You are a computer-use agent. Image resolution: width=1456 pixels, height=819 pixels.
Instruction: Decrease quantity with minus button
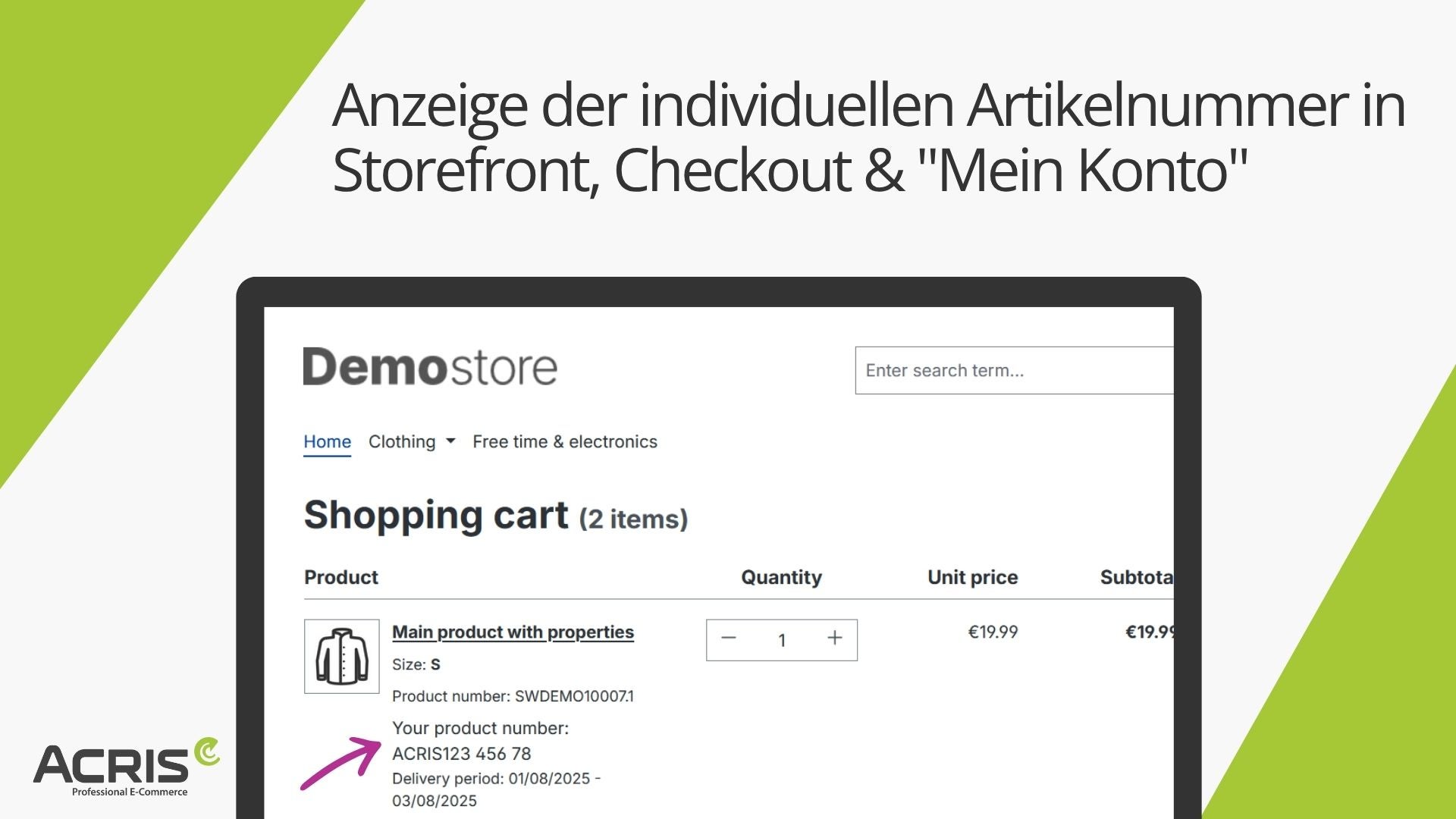click(729, 639)
